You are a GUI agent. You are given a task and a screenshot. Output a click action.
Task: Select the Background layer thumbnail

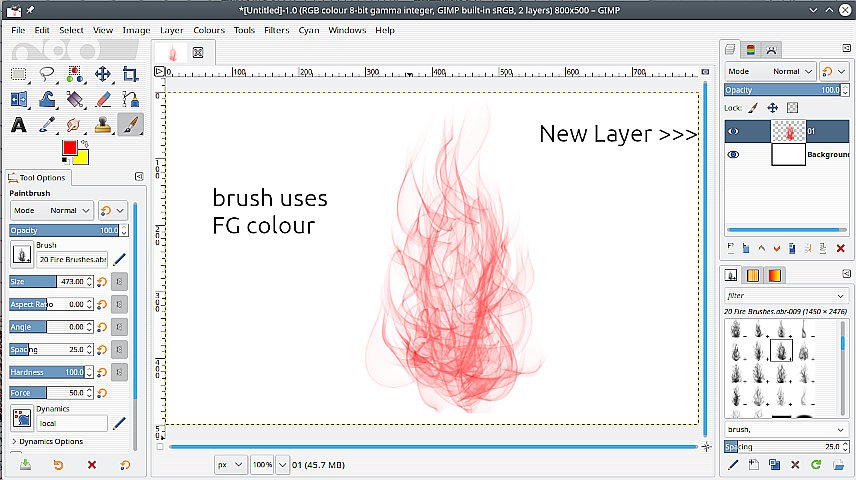click(x=788, y=155)
